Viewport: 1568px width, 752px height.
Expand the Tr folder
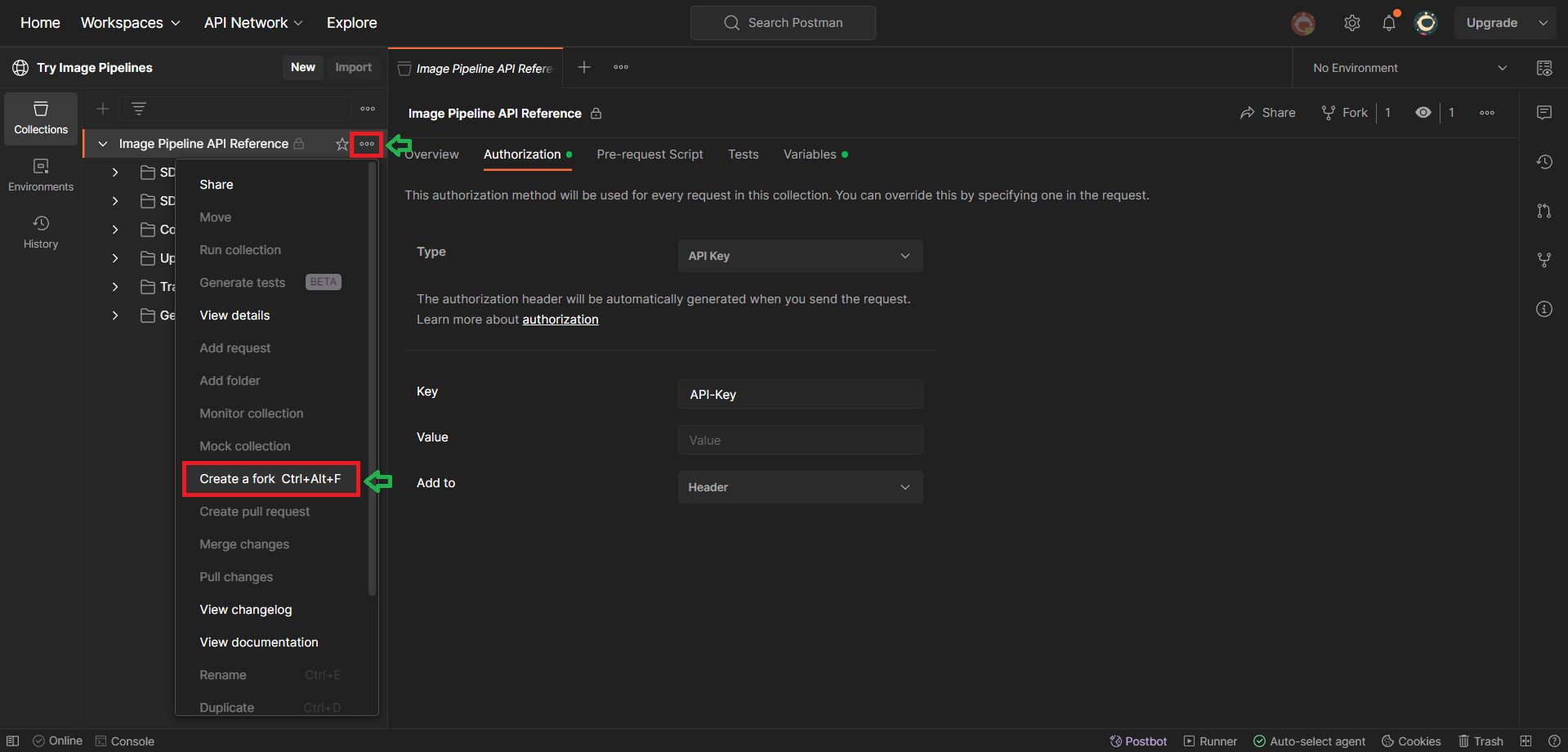pyautogui.click(x=115, y=287)
